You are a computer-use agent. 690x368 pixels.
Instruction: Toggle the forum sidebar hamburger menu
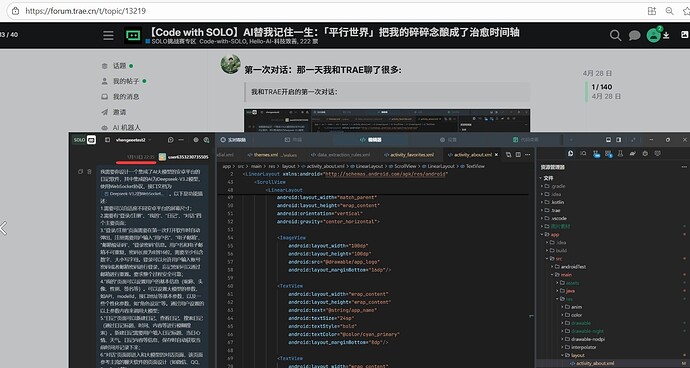tap(108, 35)
